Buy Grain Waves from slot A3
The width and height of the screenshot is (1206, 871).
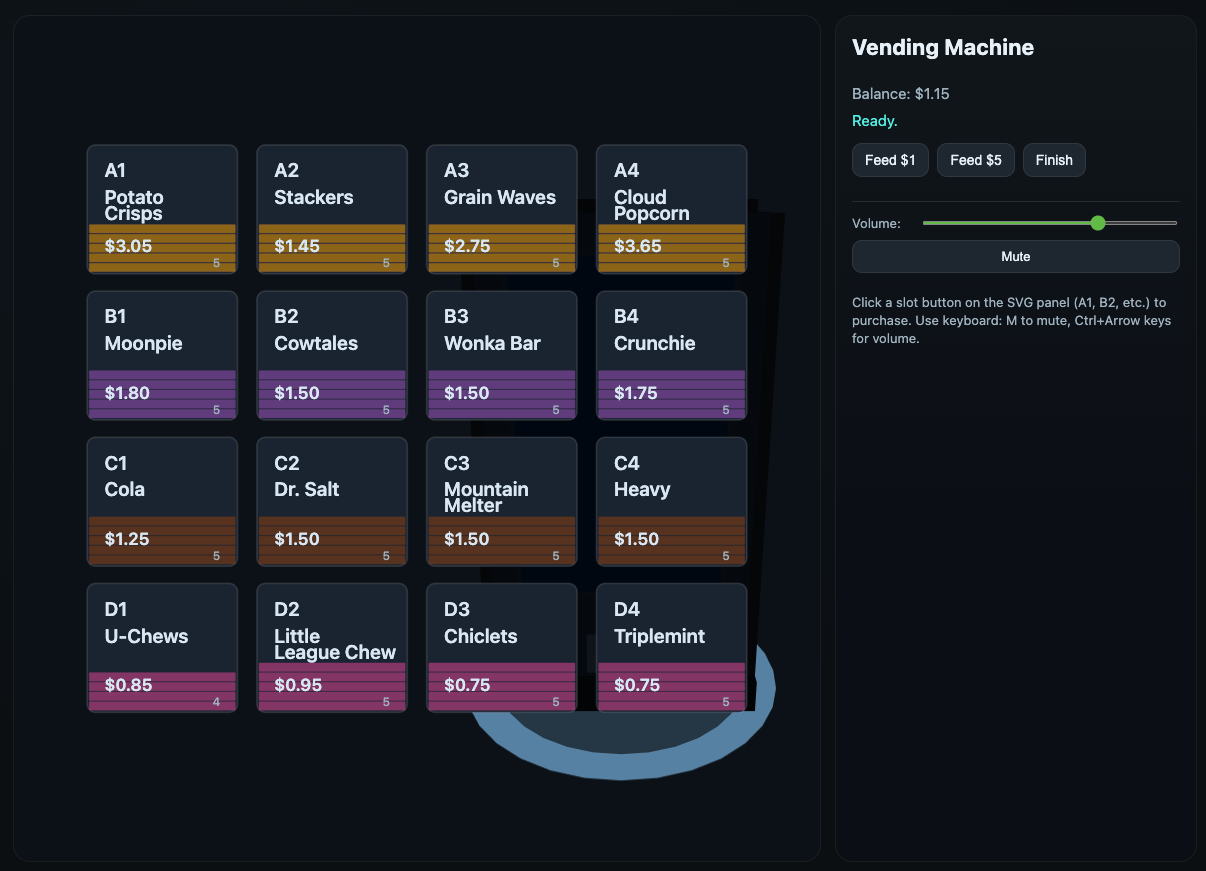(501, 208)
